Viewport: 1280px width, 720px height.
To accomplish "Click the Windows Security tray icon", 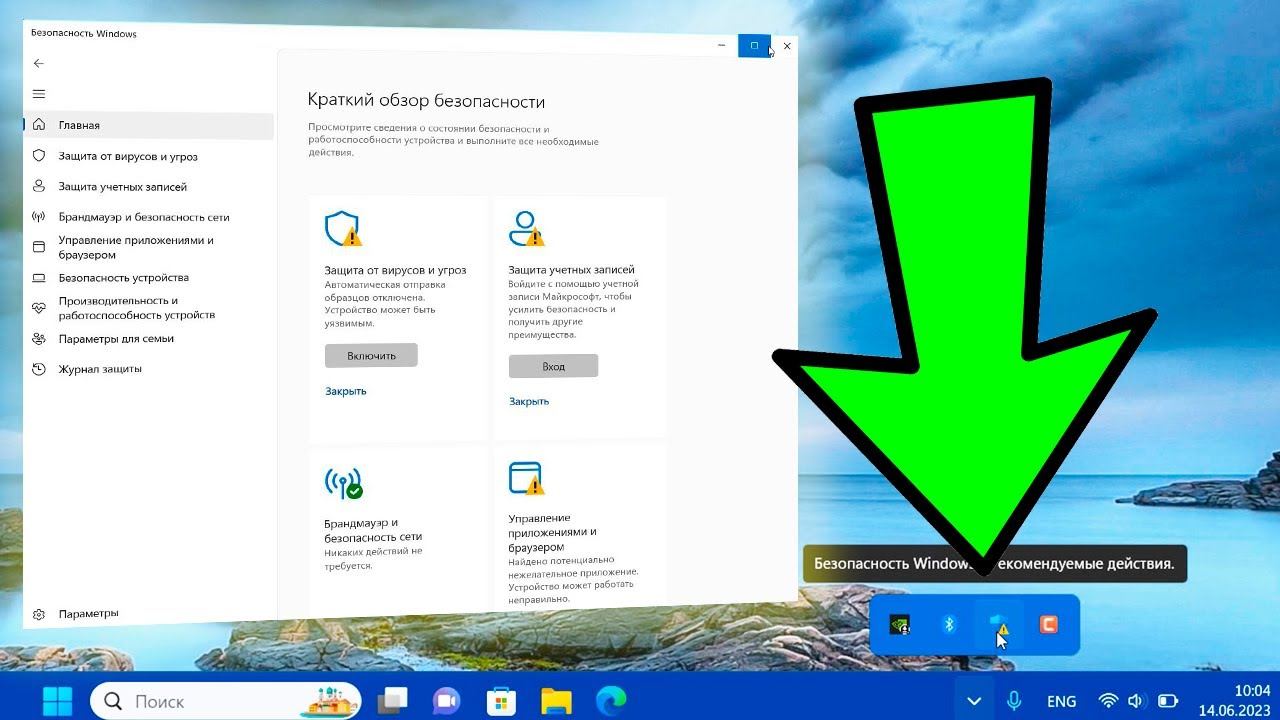I will [x=998, y=625].
